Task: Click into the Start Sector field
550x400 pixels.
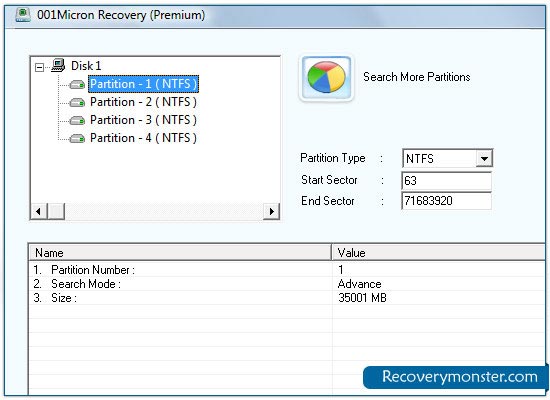Action: (x=447, y=181)
